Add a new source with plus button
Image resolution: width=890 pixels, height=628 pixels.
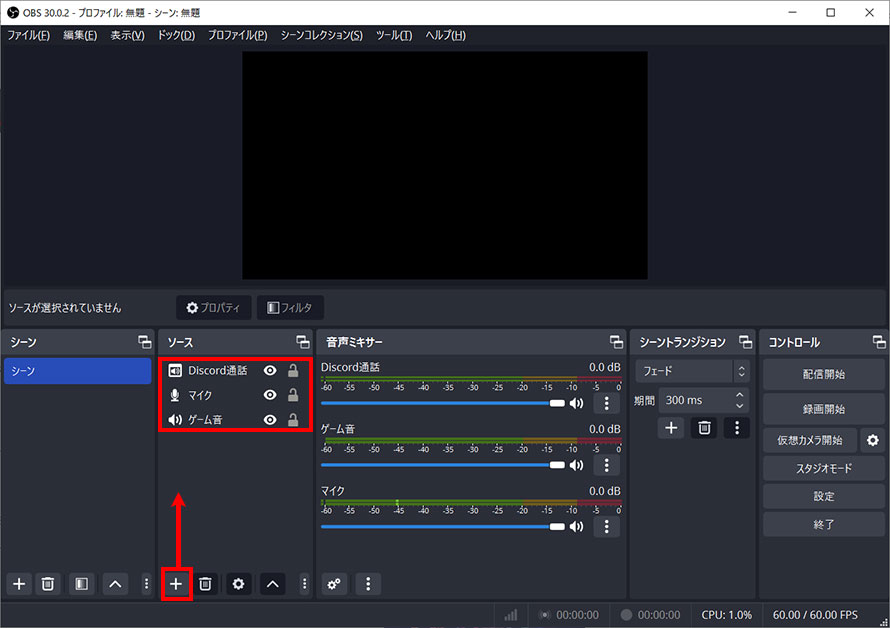point(176,584)
